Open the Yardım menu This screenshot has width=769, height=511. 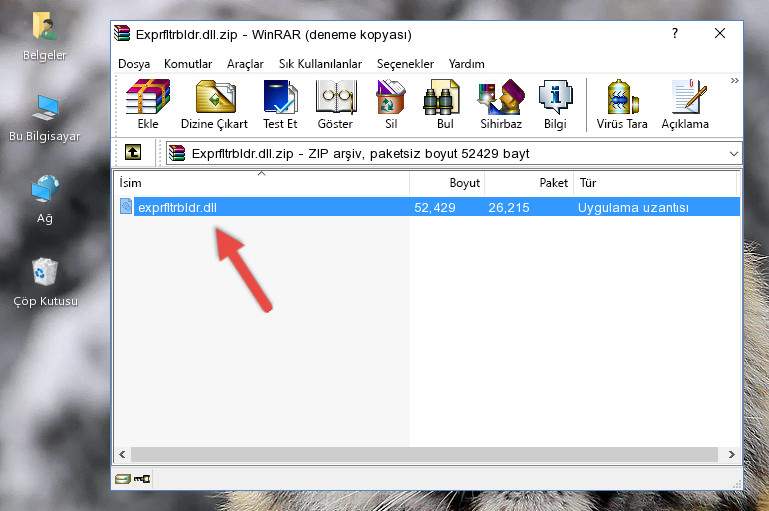point(466,64)
